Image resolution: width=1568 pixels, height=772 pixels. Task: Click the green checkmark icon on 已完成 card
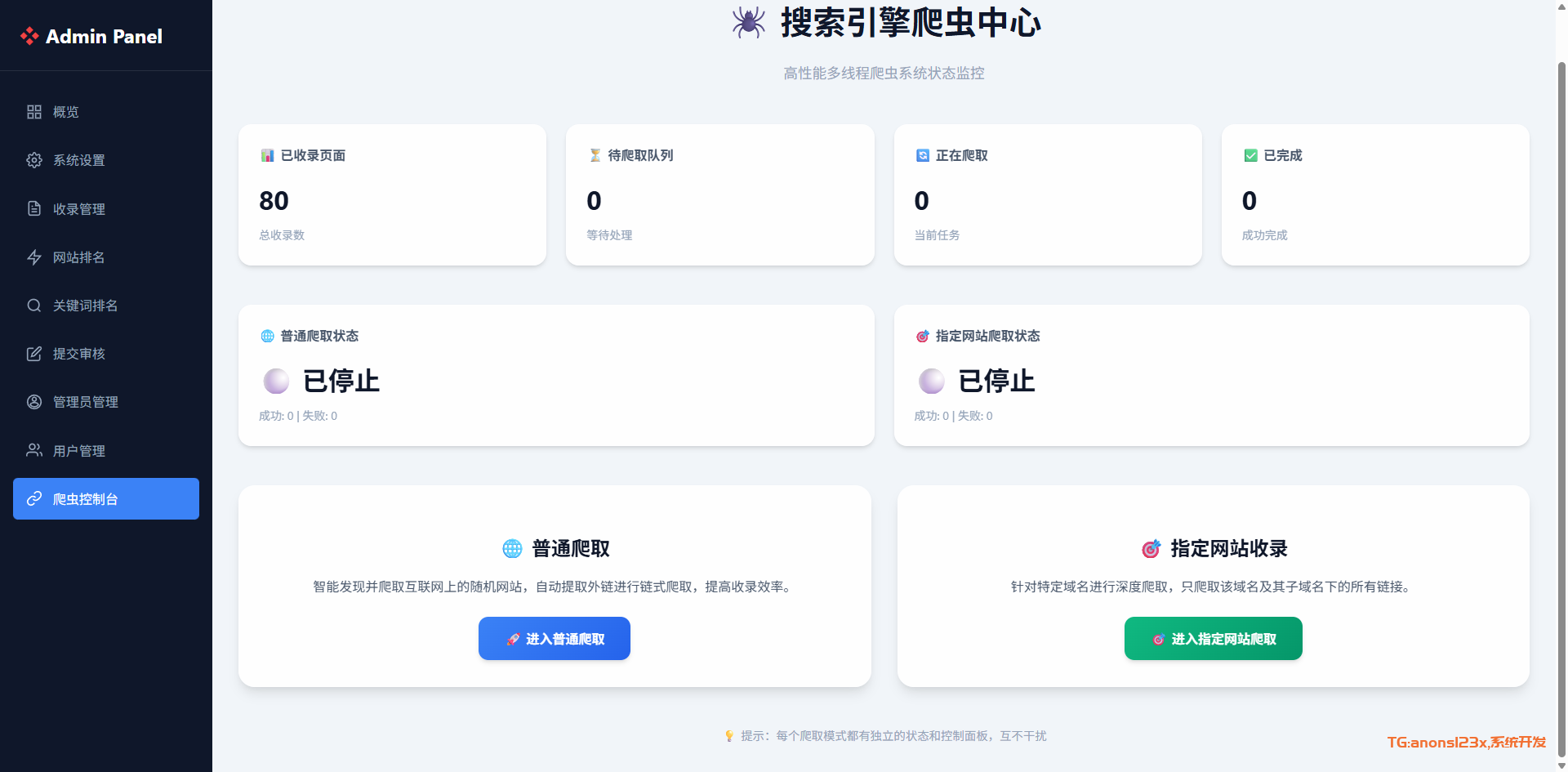click(1250, 155)
